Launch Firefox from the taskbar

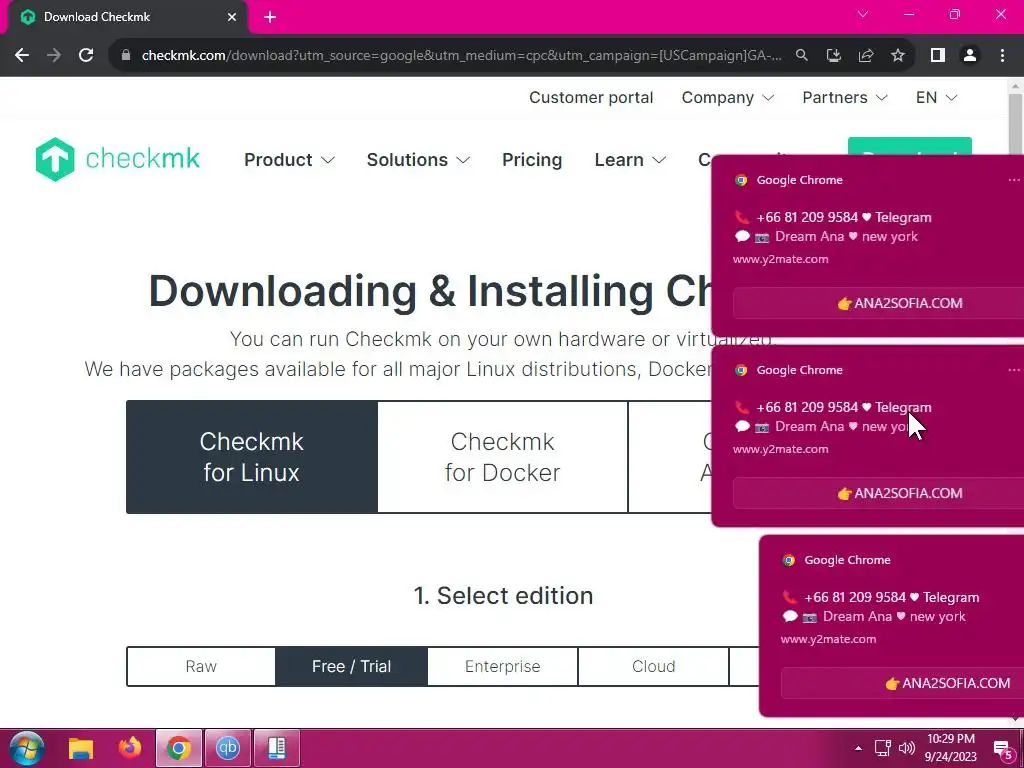(130, 748)
